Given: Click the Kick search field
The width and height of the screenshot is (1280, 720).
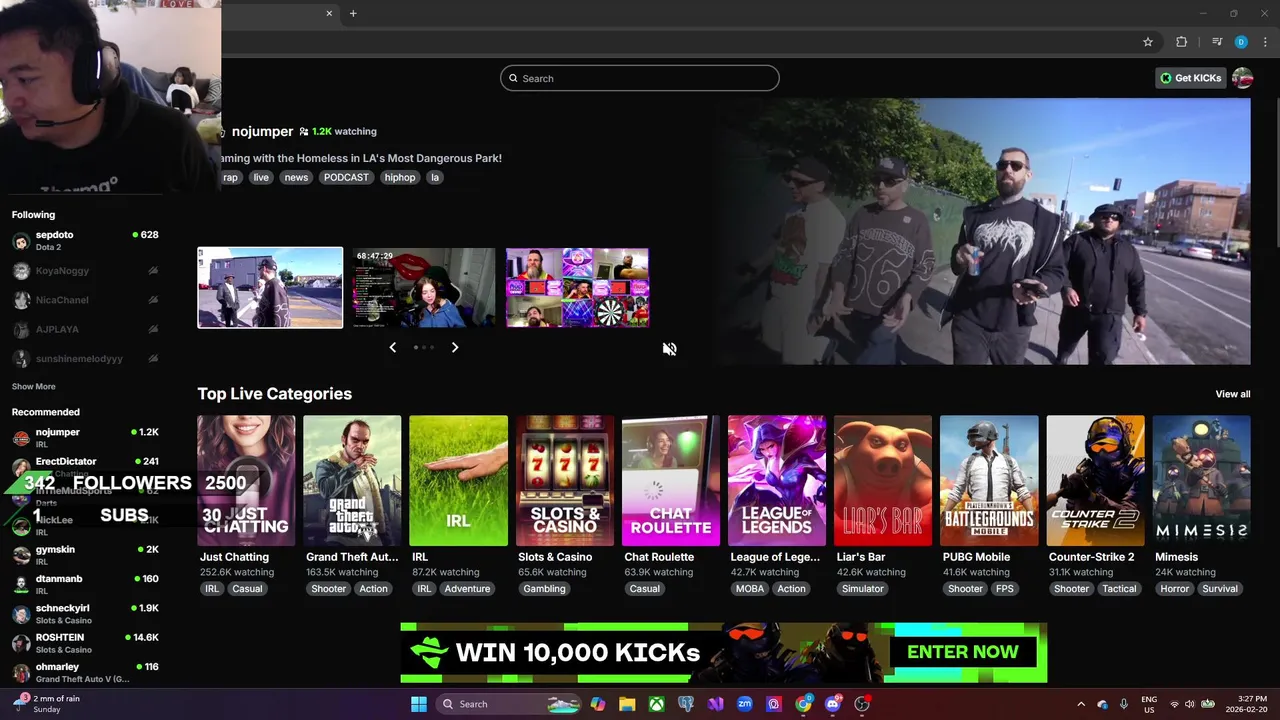Looking at the screenshot, I should tap(640, 78).
